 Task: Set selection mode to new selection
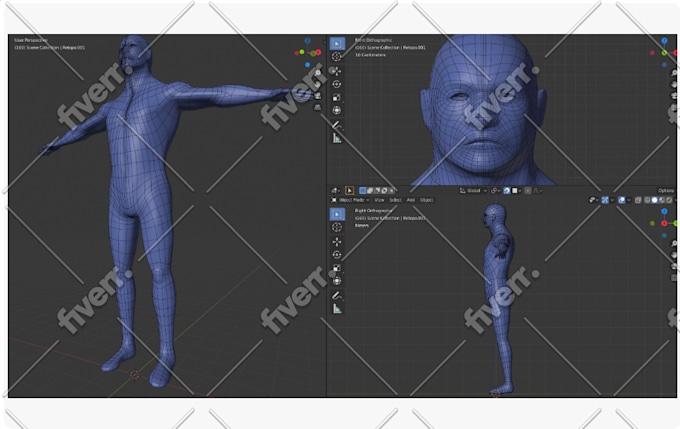pos(363,190)
